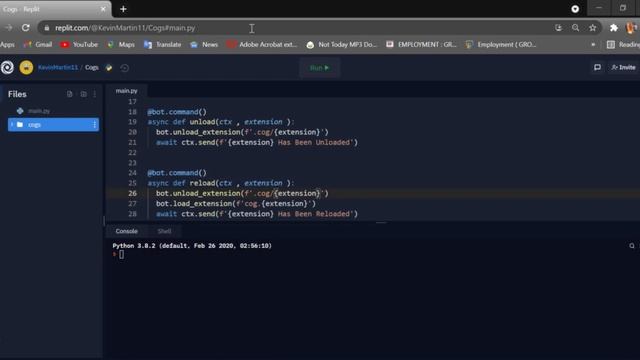This screenshot has height=360, width=640.
Task: Open the News bookmark
Action: click(x=204, y=44)
